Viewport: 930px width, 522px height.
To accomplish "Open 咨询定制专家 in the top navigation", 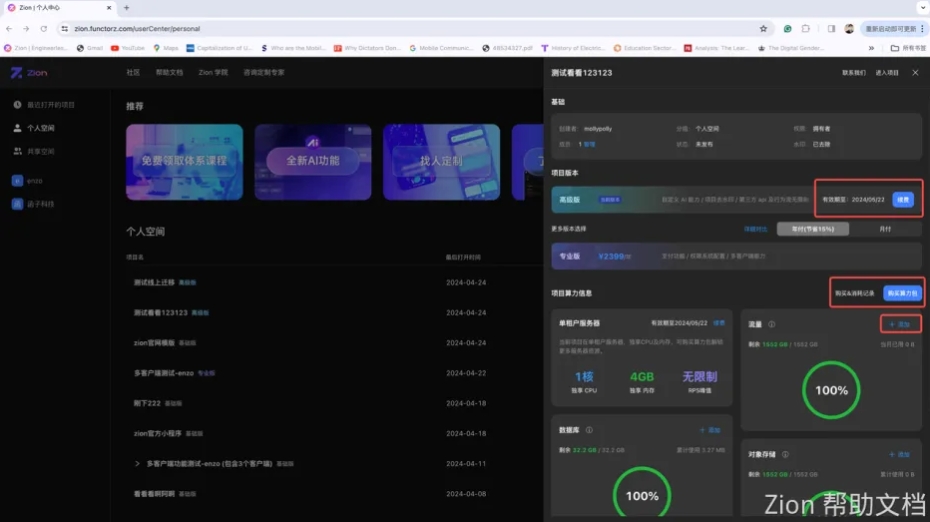I will pyautogui.click(x=264, y=72).
